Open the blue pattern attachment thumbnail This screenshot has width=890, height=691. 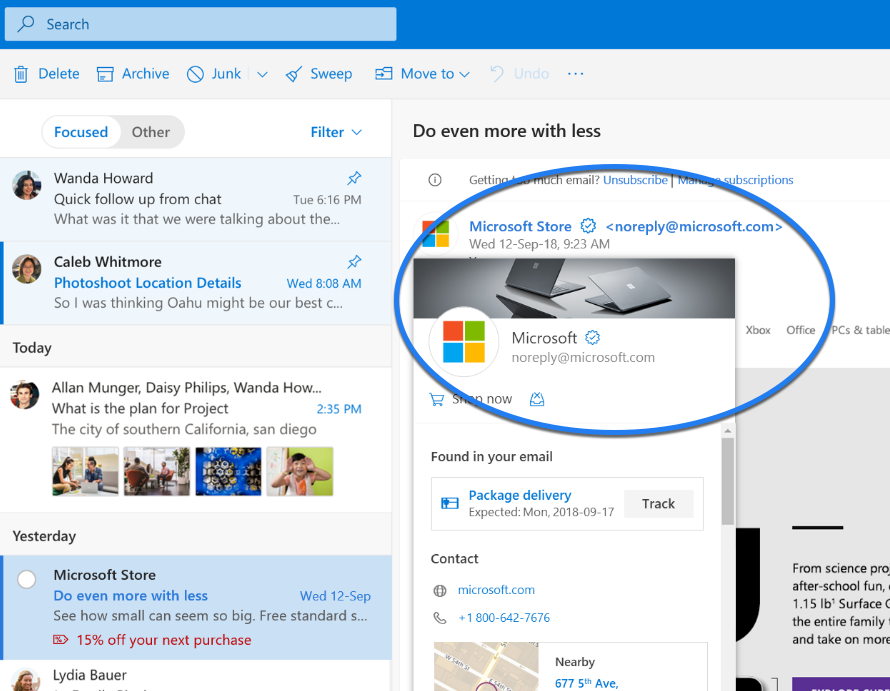click(x=228, y=471)
